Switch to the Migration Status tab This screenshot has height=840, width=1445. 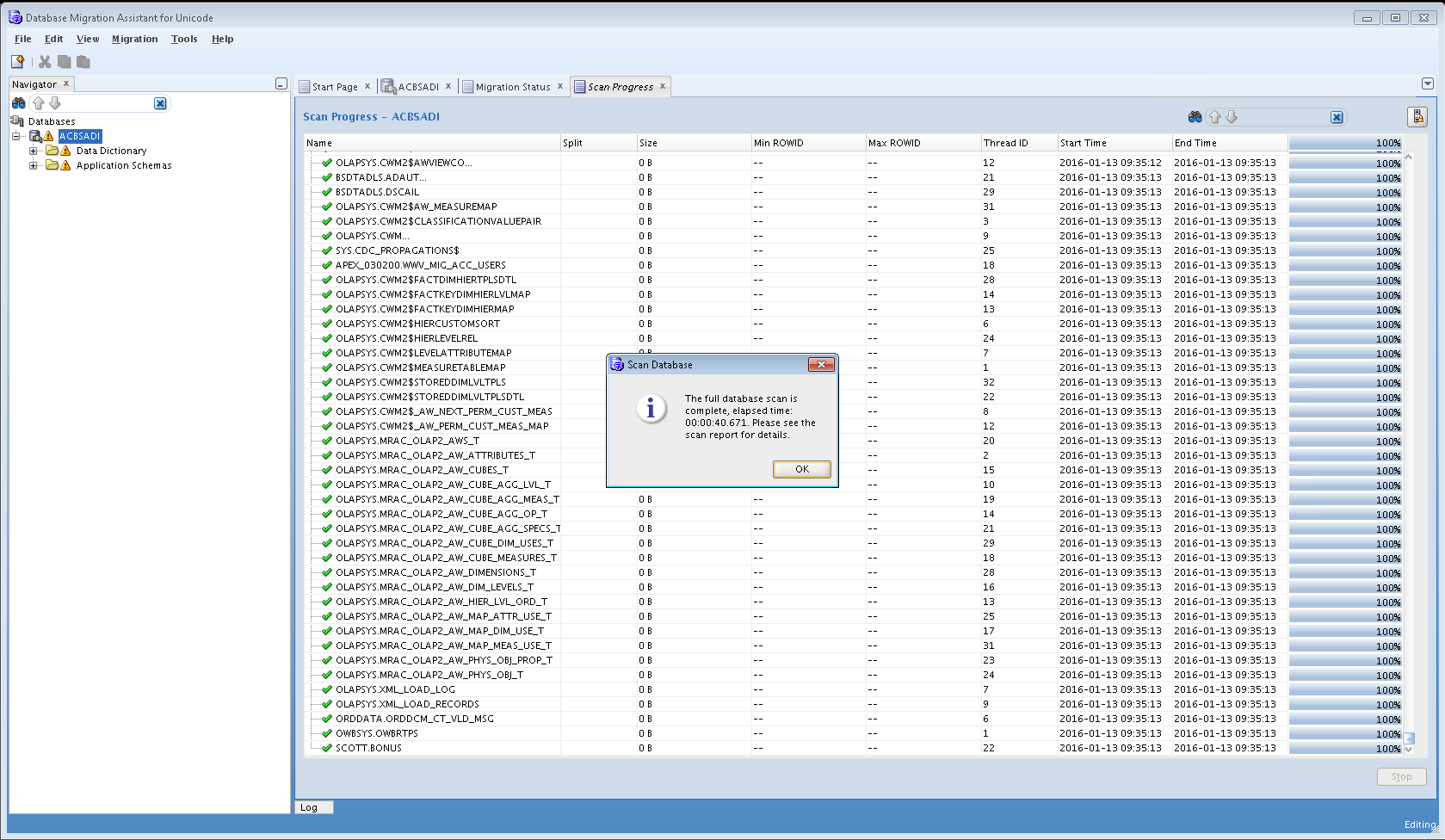point(512,87)
